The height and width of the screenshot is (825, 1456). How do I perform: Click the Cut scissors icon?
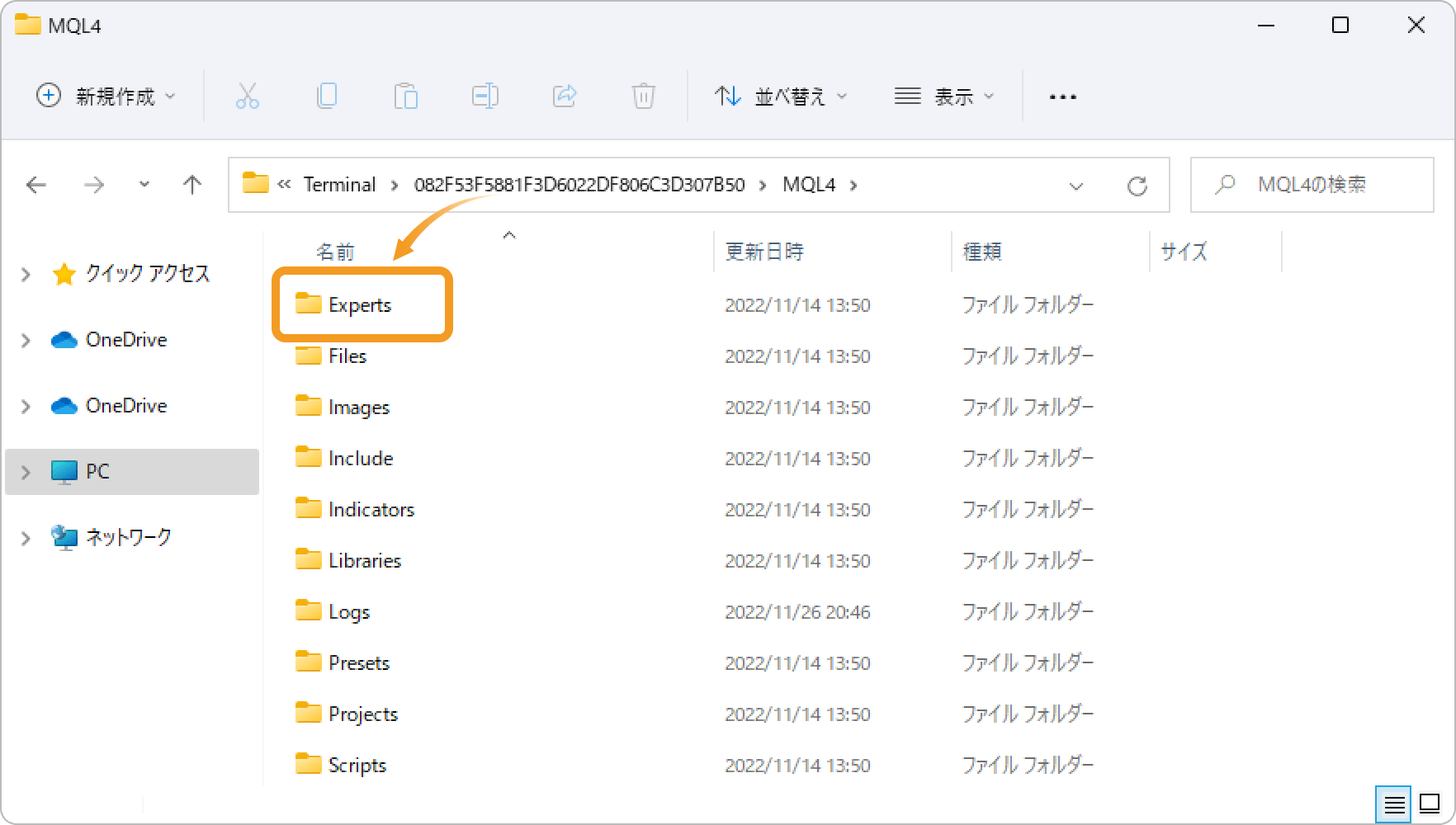pyautogui.click(x=247, y=97)
